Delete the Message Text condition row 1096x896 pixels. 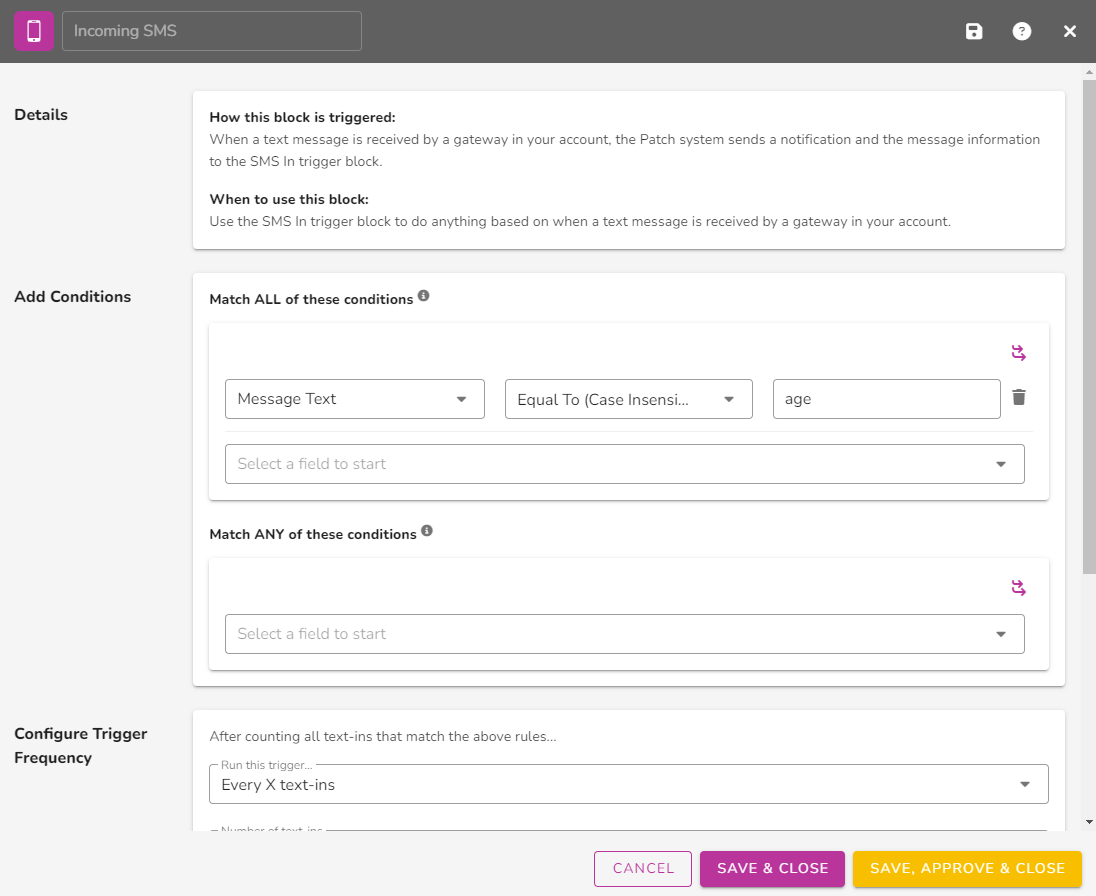(1019, 398)
